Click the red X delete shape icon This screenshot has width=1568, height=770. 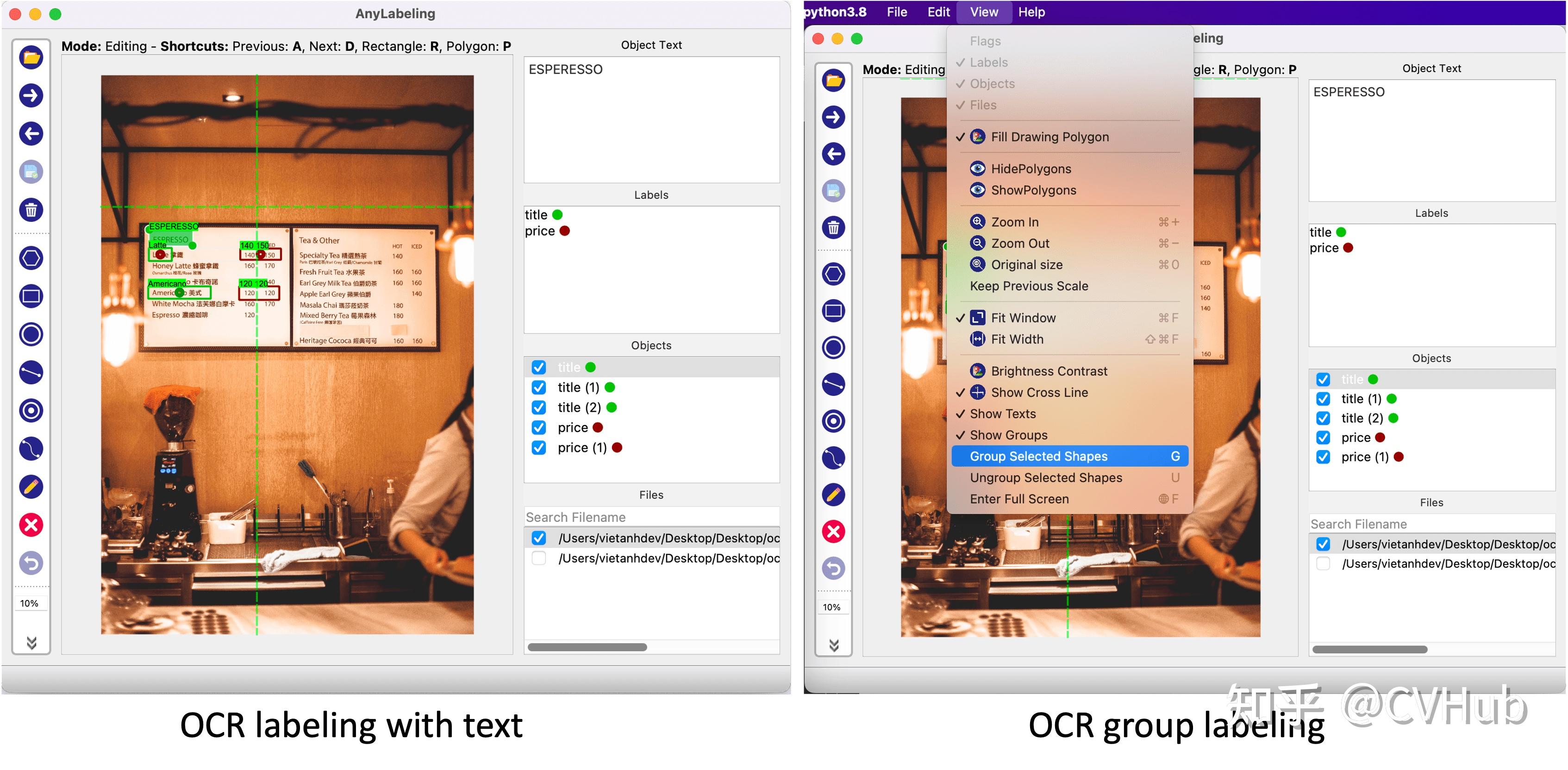(x=31, y=525)
